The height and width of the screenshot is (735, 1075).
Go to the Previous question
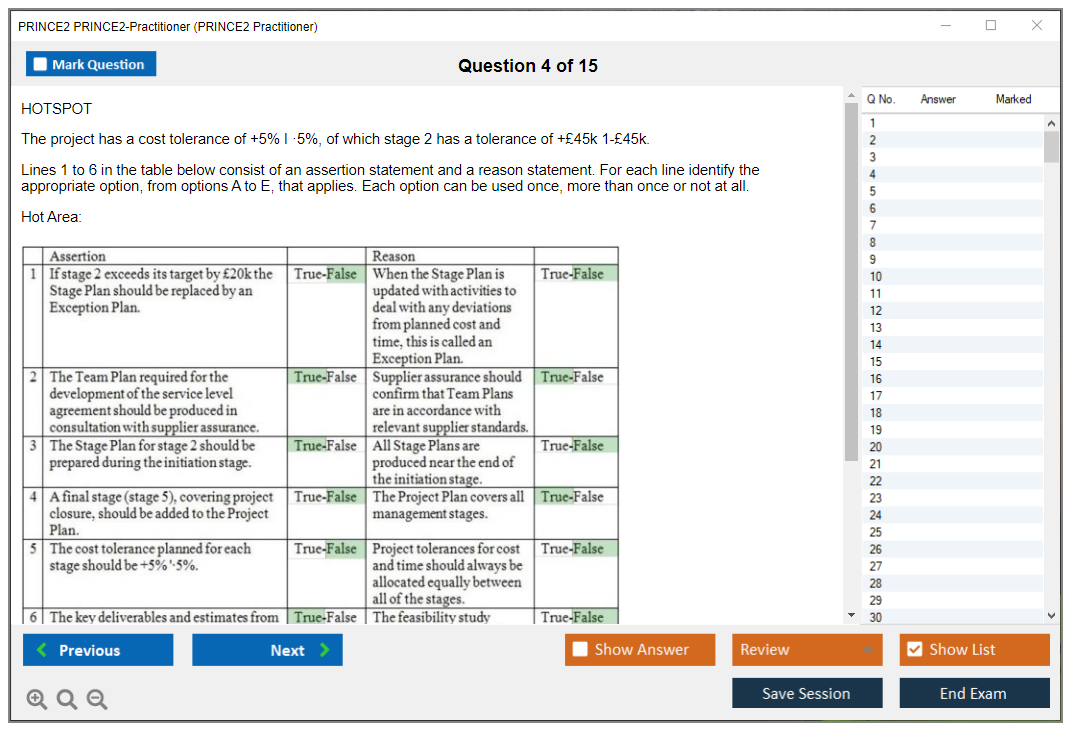click(x=98, y=650)
